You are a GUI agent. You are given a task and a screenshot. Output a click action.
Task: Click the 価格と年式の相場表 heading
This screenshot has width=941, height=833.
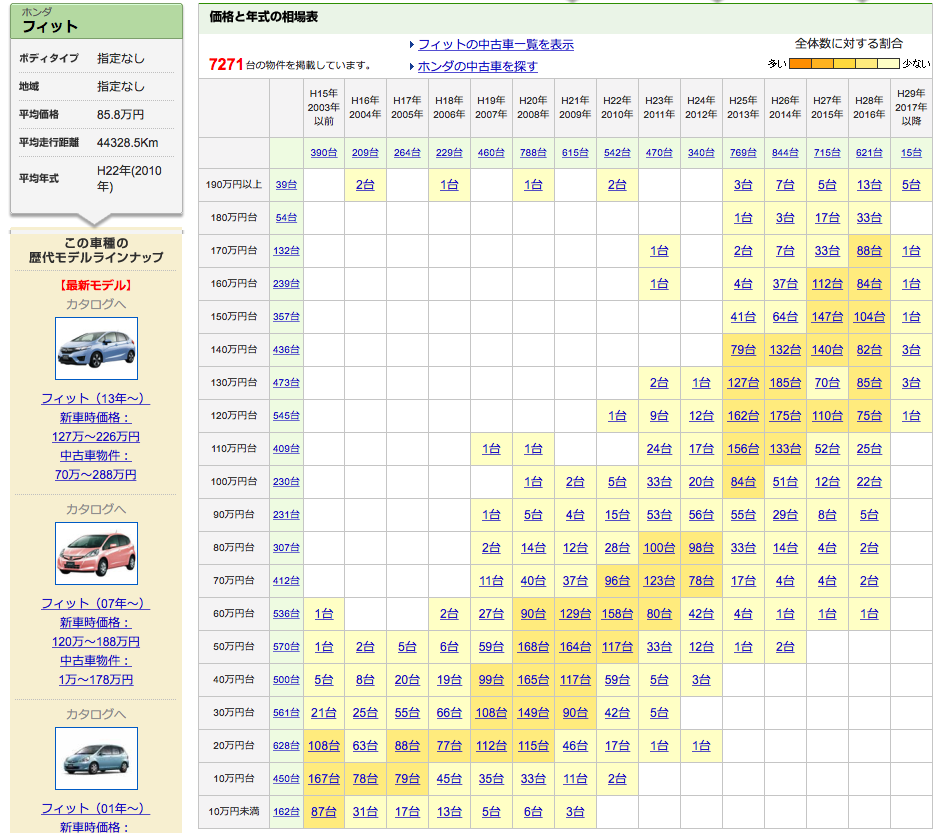[x=264, y=17]
